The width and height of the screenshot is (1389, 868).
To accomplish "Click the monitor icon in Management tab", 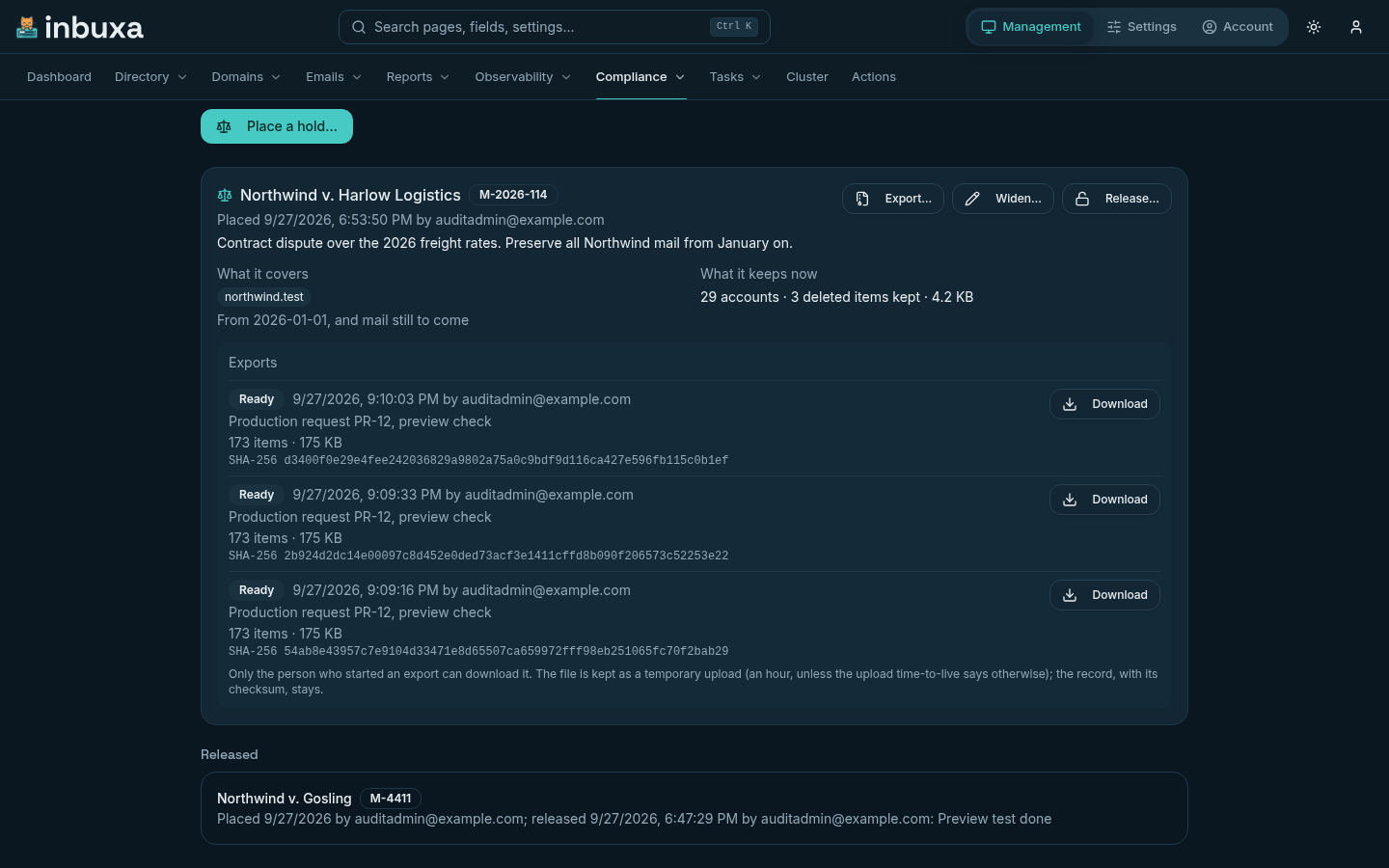I will (989, 27).
